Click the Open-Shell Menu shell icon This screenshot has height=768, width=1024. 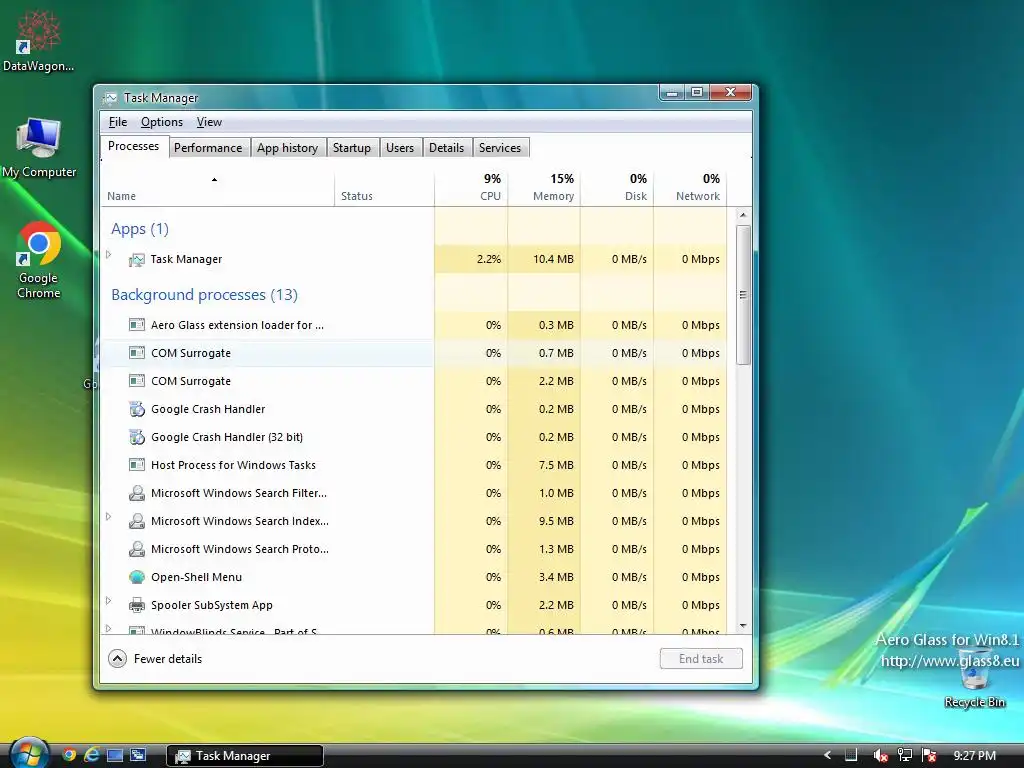136,577
